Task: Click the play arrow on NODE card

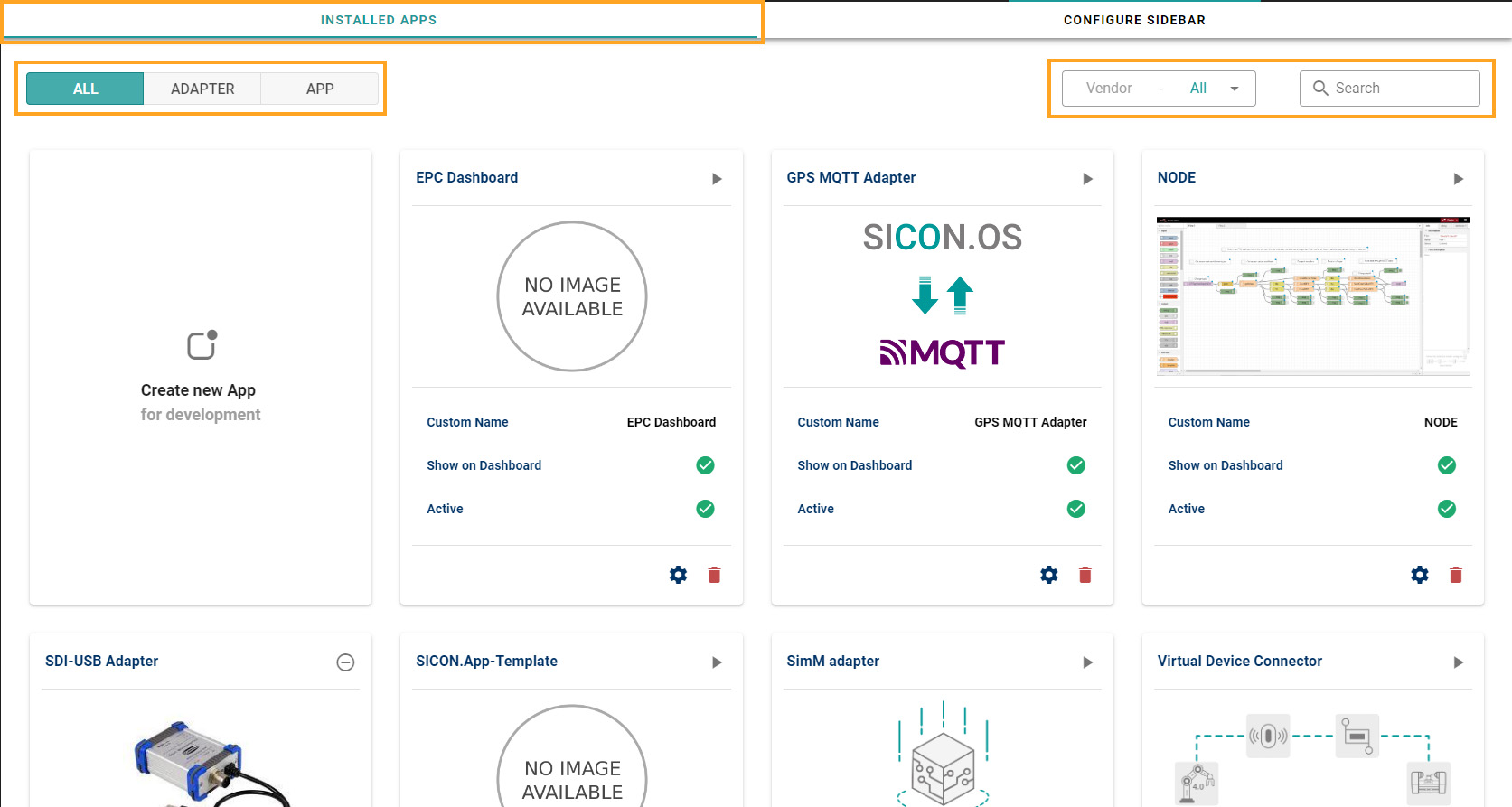Action: pyautogui.click(x=1458, y=179)
